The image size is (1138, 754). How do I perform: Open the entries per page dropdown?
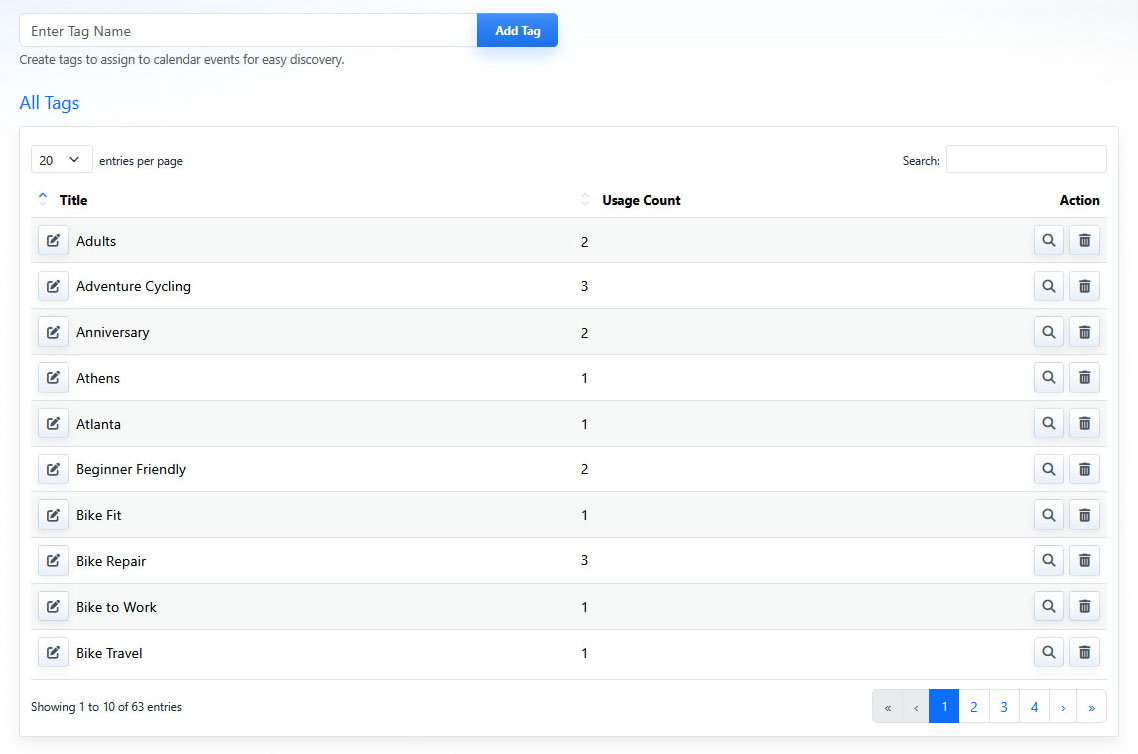coord(61,160)
